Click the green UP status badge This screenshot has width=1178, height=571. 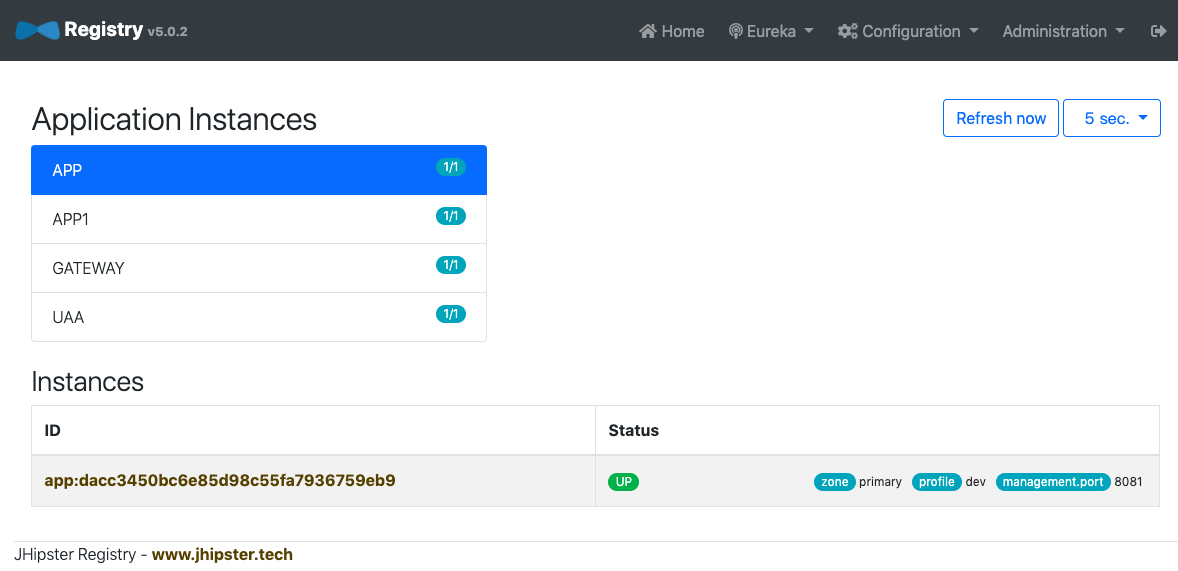tap(624, 482)
